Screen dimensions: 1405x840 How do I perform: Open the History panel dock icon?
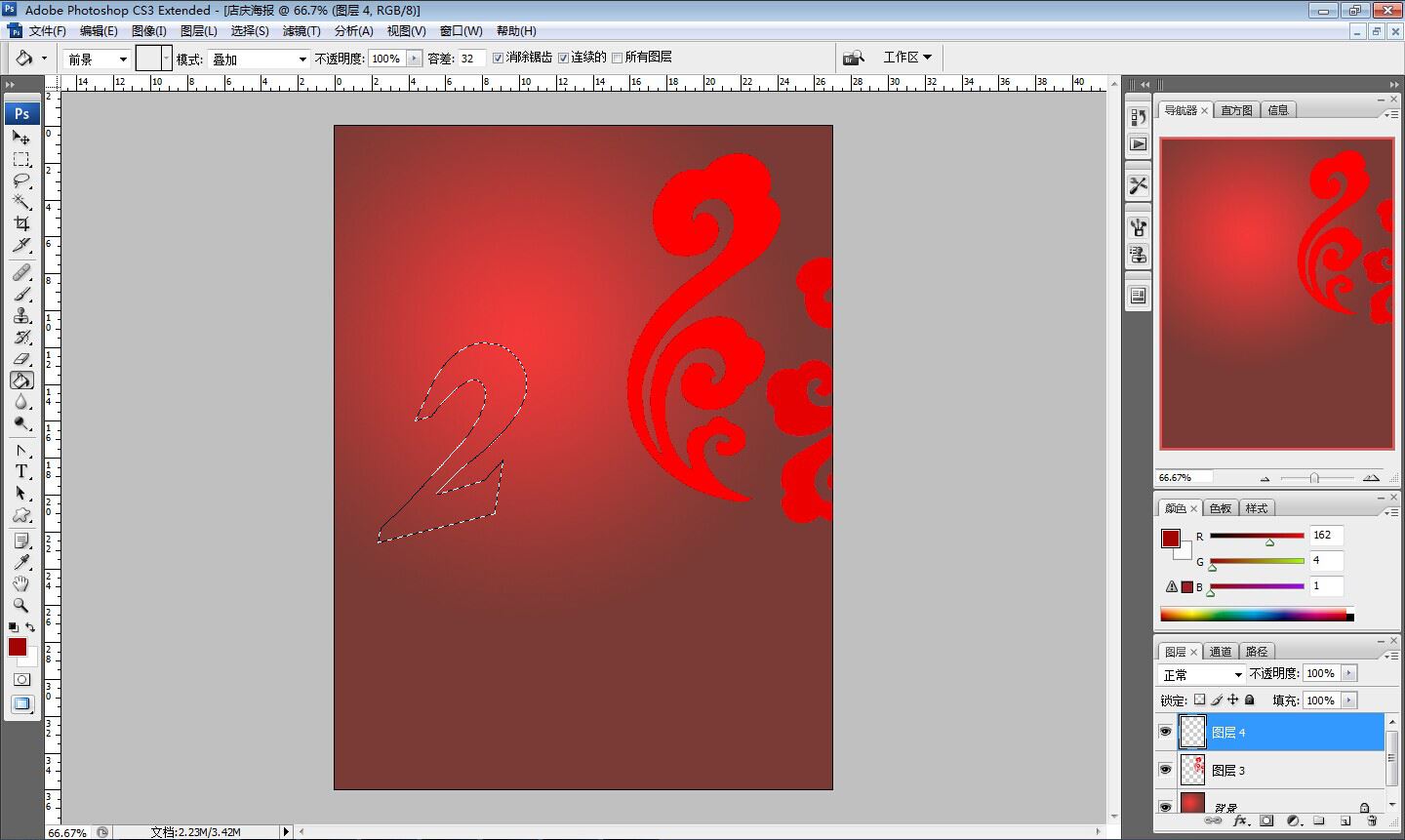[1139, 117]
